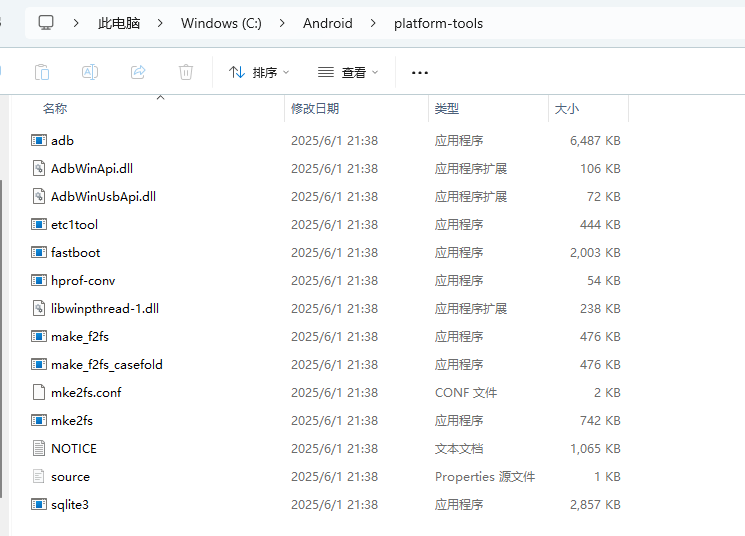Click the etc1tool application icon

pos(39,224)
